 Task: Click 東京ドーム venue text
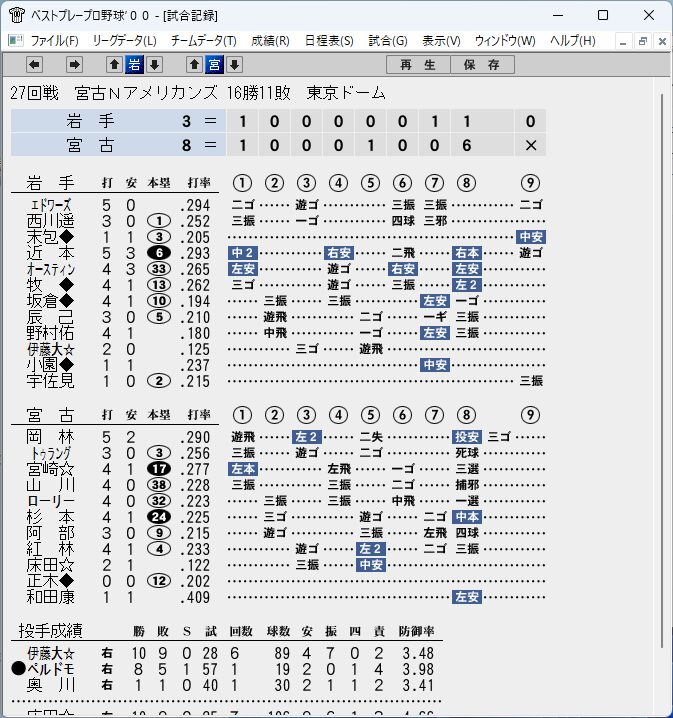[x=346, y=93]
